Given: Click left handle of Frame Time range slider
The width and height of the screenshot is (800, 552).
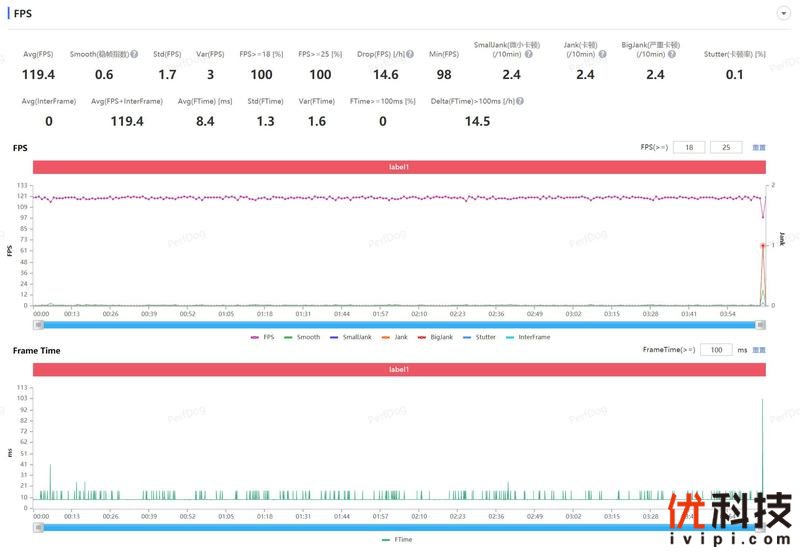Looking at the screenshot, I should [38, 528].
